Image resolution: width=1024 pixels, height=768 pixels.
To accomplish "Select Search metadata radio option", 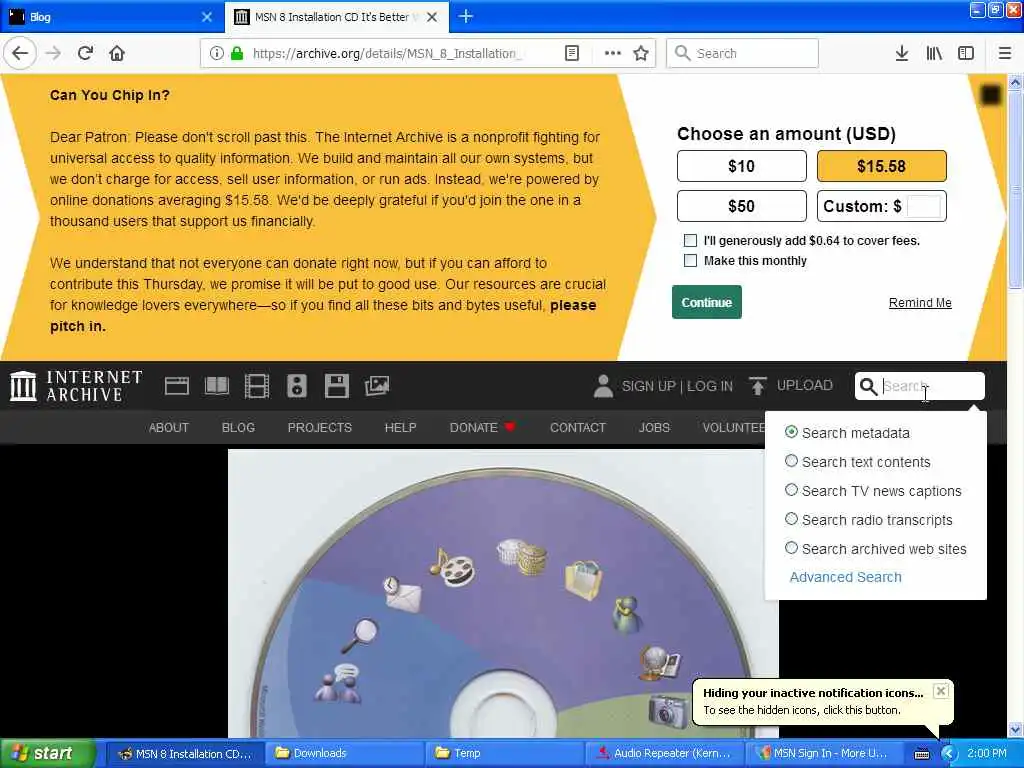I will 791,432.
